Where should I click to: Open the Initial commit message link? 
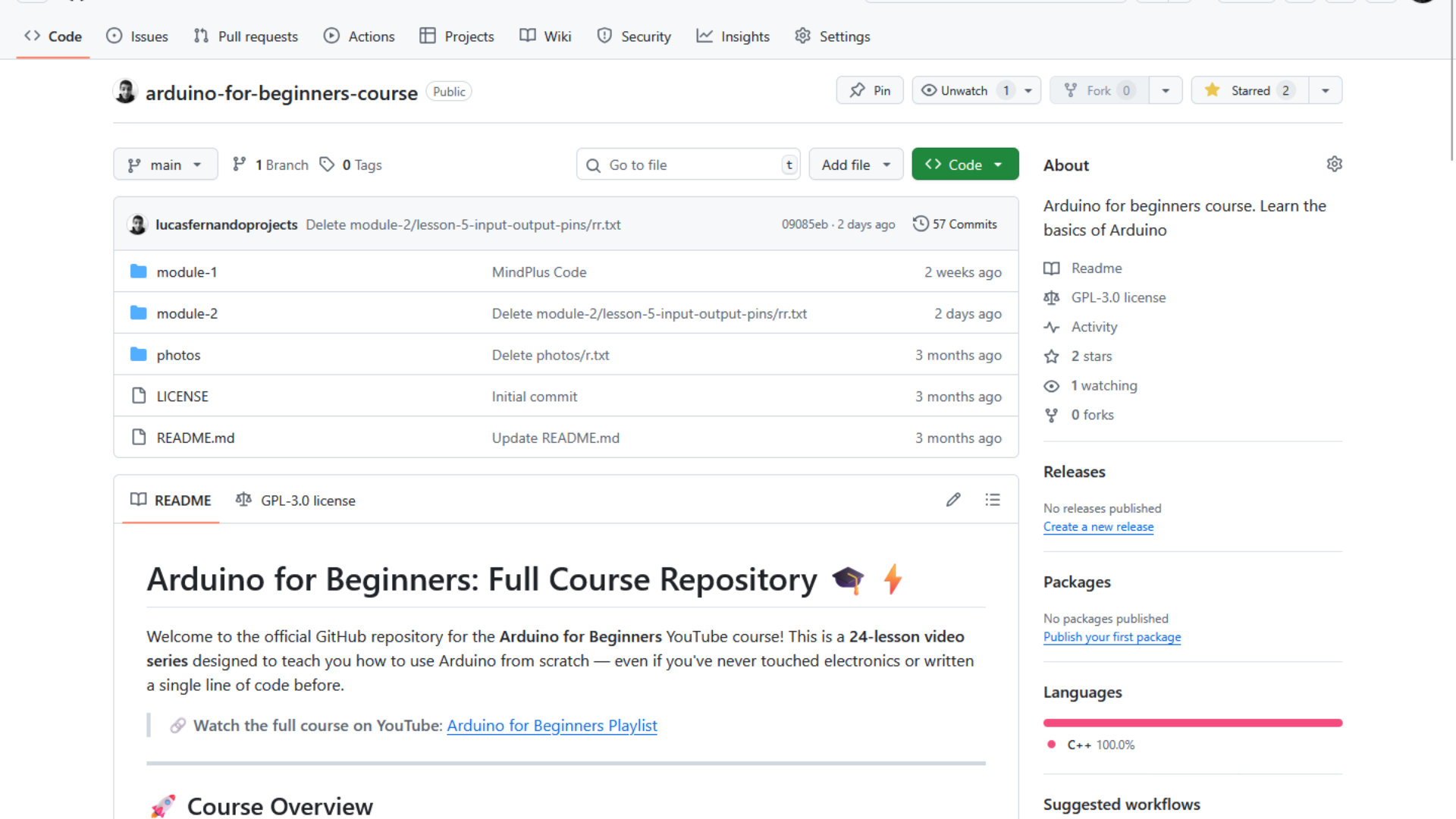coord(534,397)
